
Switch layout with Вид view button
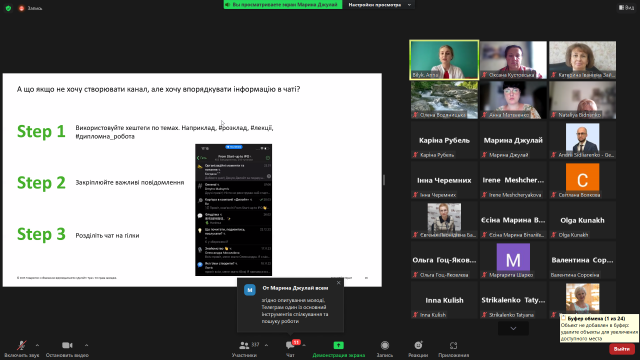click(626, 7)
